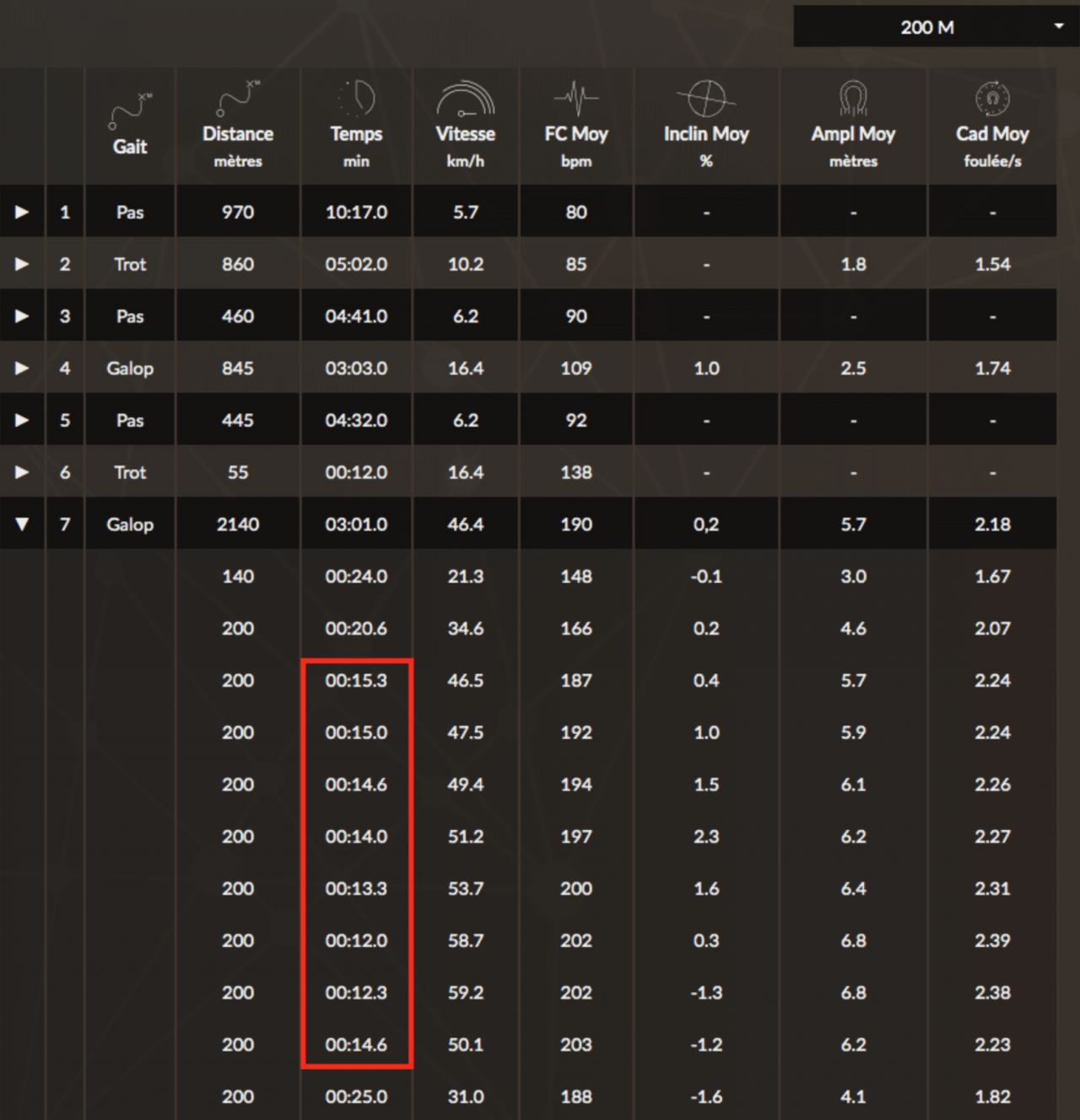Select the 970 distance cell
Viewport: 1080px width, 1120px height.
pyautogui.click(x=238, y=213)
